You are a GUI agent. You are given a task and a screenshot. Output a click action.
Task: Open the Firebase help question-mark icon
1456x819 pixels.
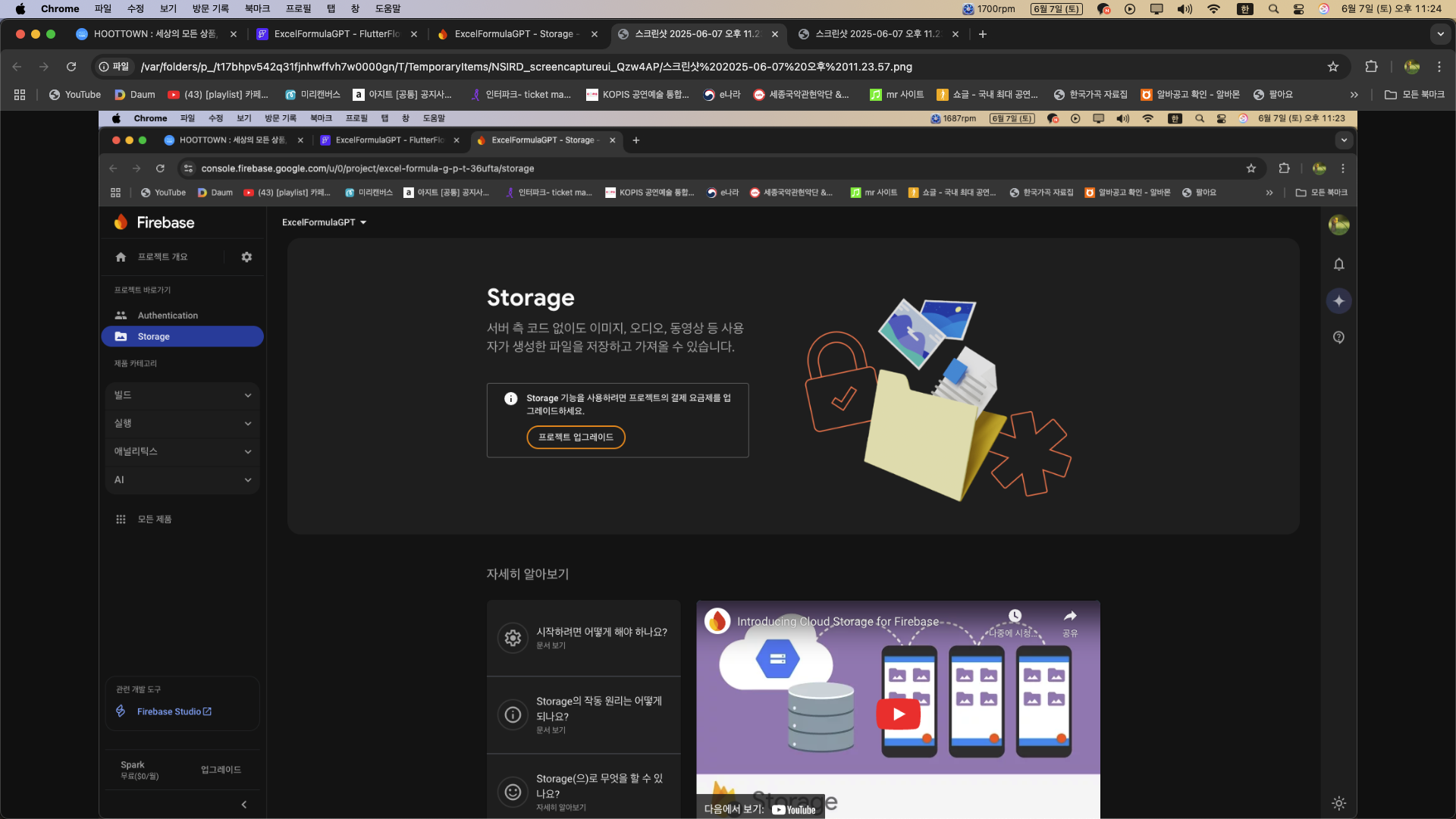click(1338, 337)
